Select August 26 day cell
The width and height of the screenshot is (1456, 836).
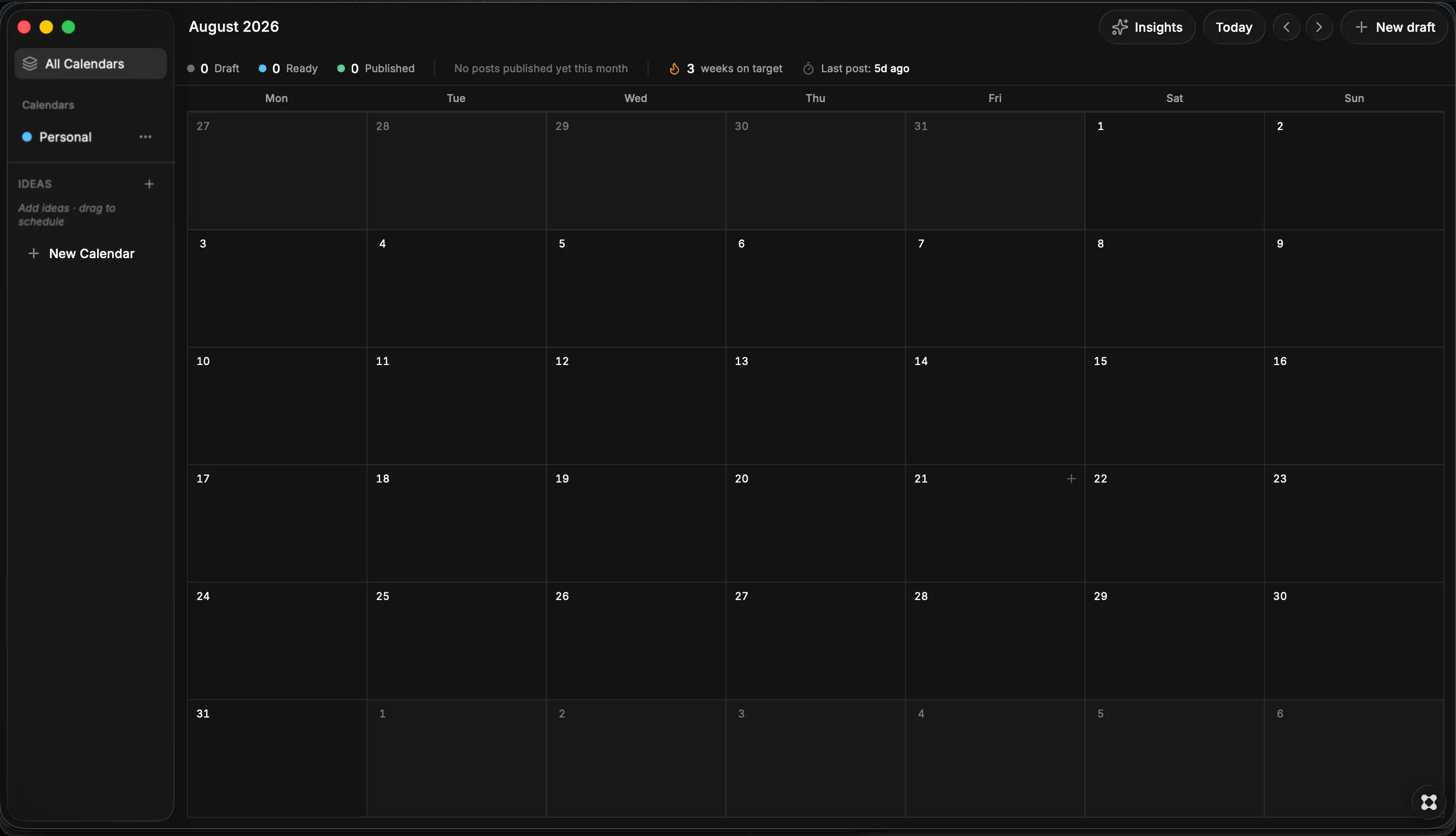[x=636, y=641]
